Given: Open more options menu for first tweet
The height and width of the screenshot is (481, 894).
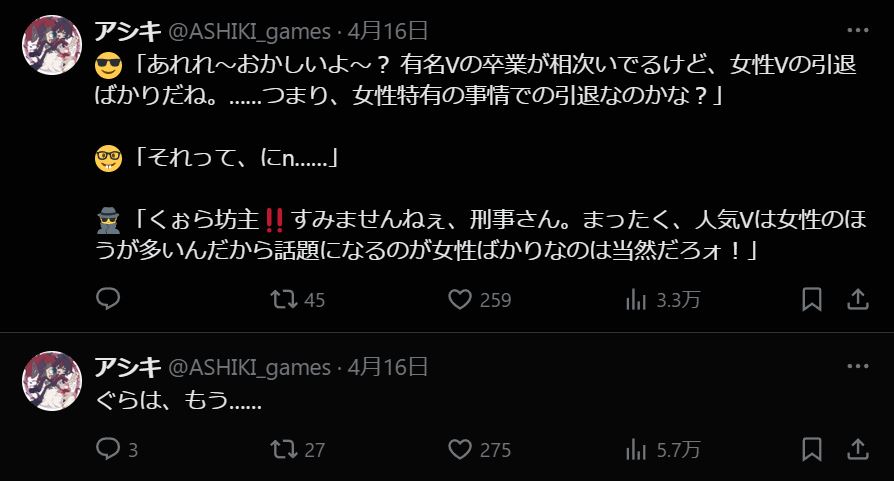Looking at the screenshot, I should pos(858,30).
